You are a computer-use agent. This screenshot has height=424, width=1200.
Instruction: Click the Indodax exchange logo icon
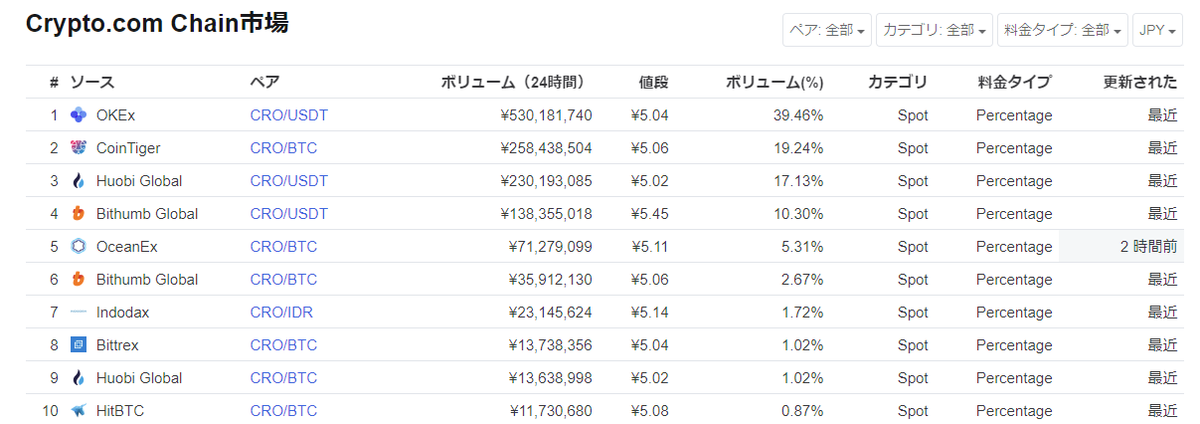(79, 312)
